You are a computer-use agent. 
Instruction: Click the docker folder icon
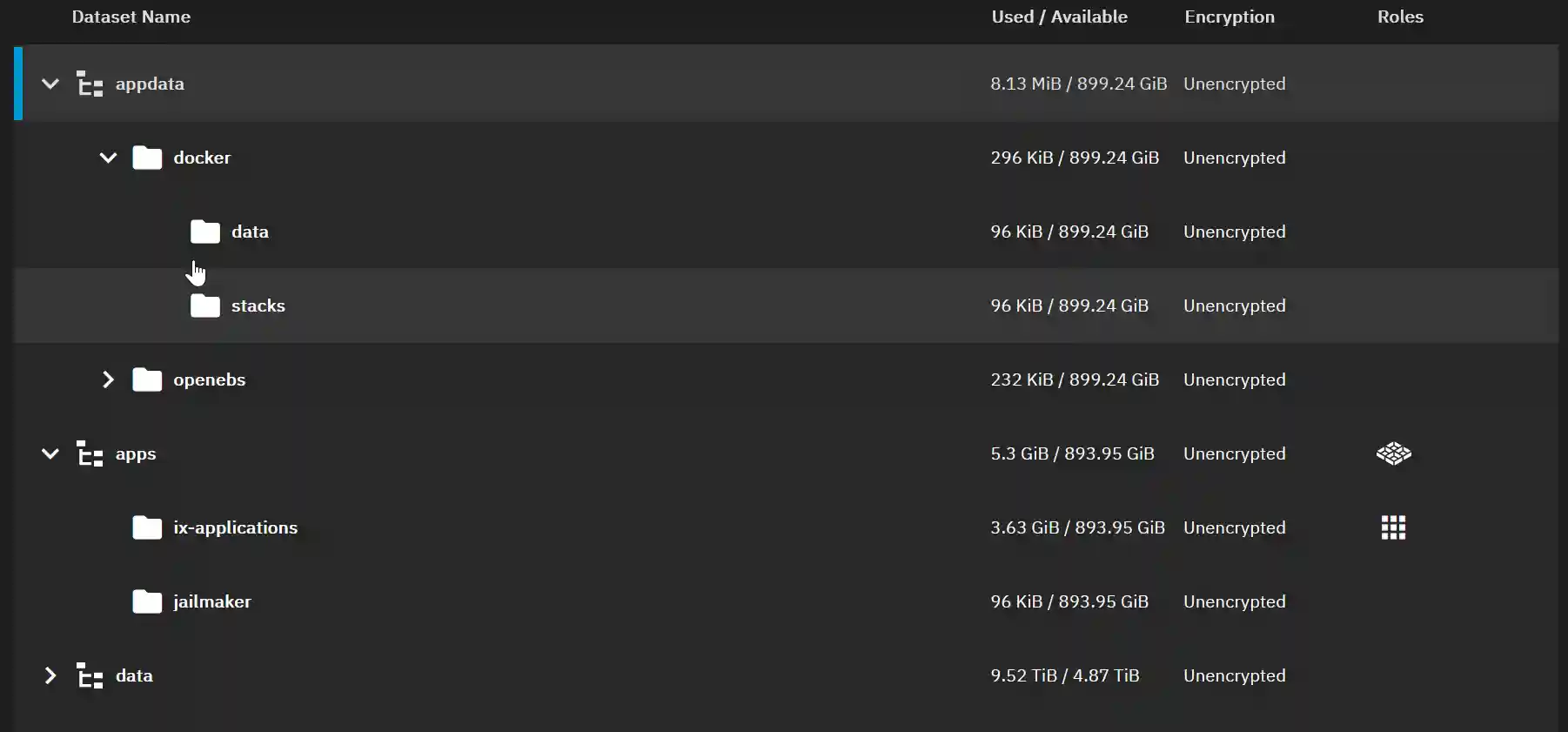[147, 158]
